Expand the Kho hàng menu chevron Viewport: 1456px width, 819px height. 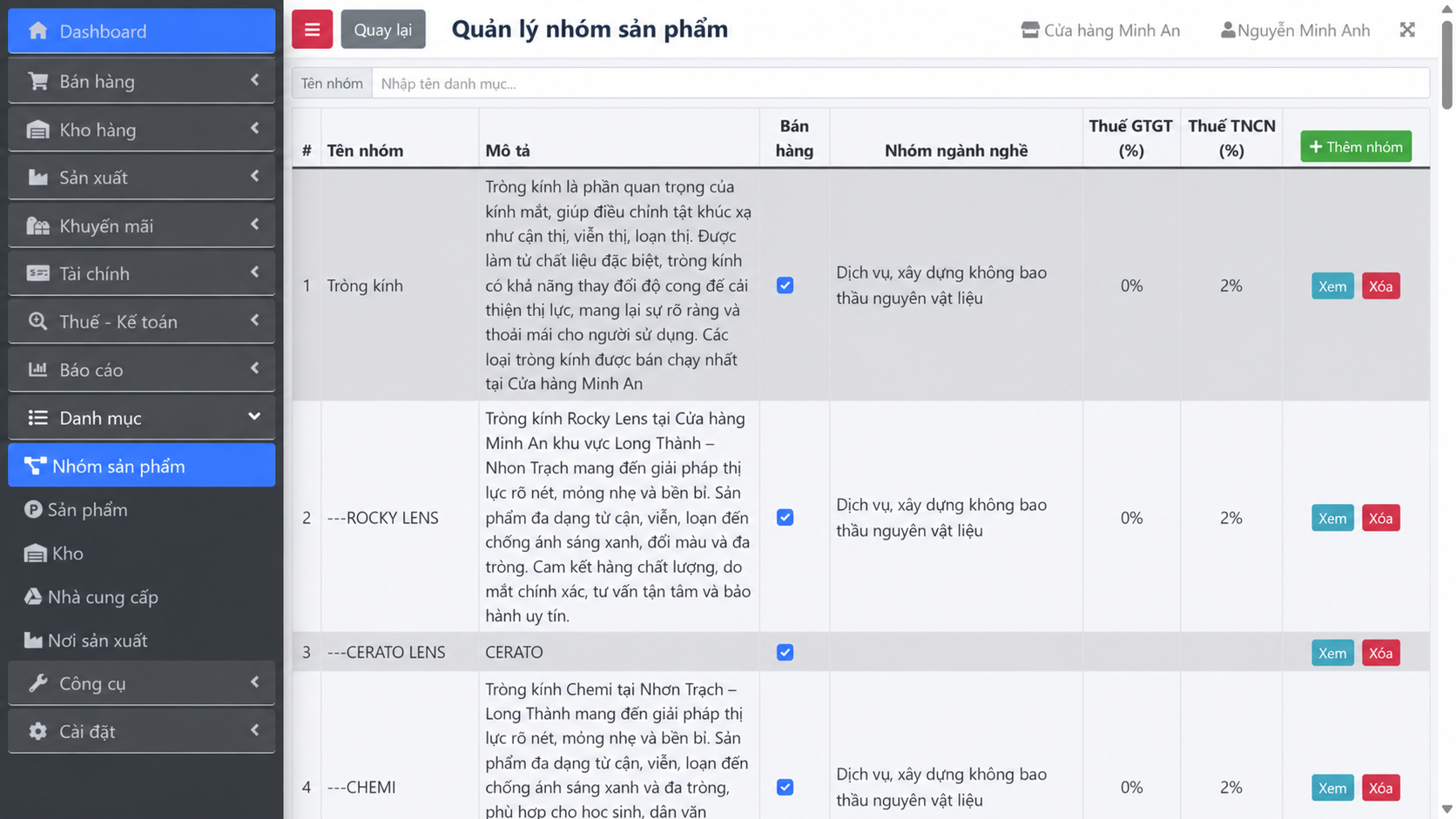click(x=254, y=129)
